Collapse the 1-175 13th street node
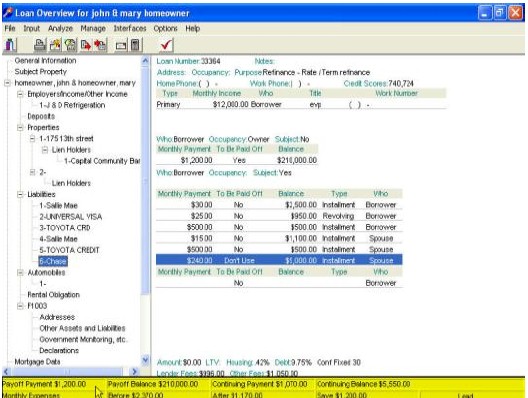The width and height of the screenshot is (528, 398). click(32, 138)
